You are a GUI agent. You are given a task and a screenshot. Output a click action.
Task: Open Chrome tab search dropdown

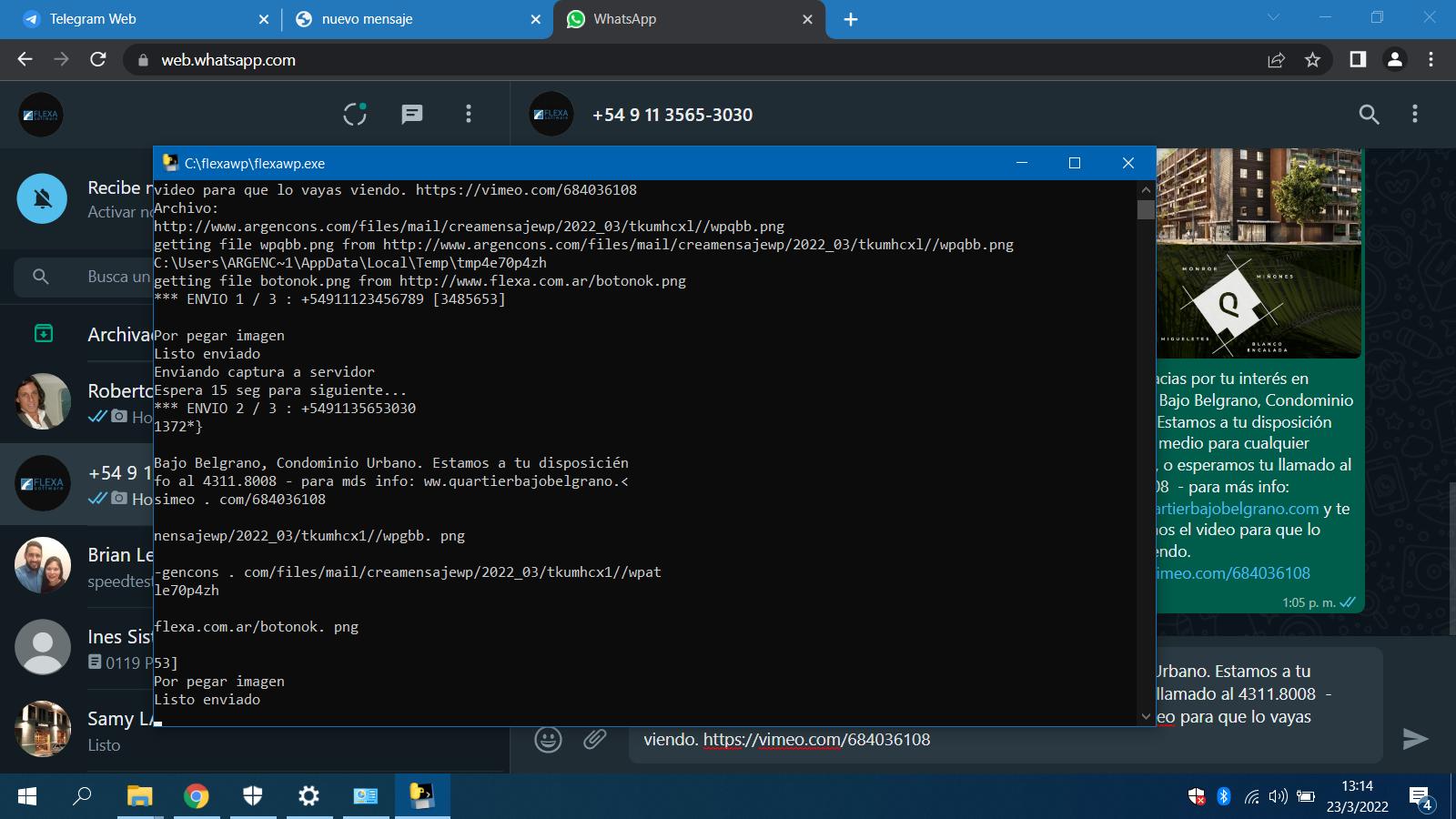[1273, 17]
